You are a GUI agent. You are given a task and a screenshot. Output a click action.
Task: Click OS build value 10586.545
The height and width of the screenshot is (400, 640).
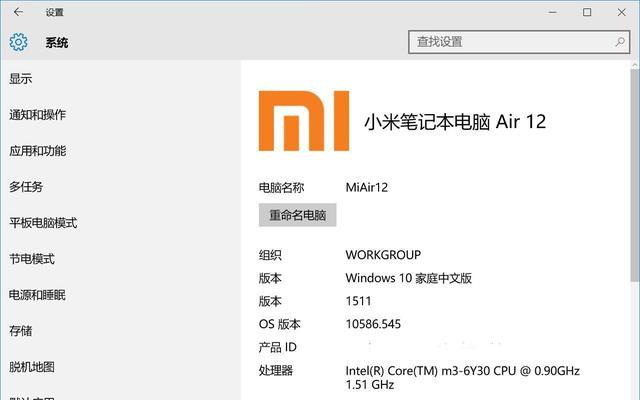click(x=373, y=324)
